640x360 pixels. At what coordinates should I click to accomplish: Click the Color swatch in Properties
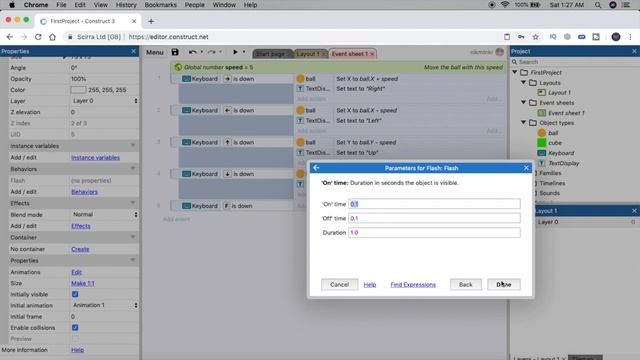[x=78, y=90]
